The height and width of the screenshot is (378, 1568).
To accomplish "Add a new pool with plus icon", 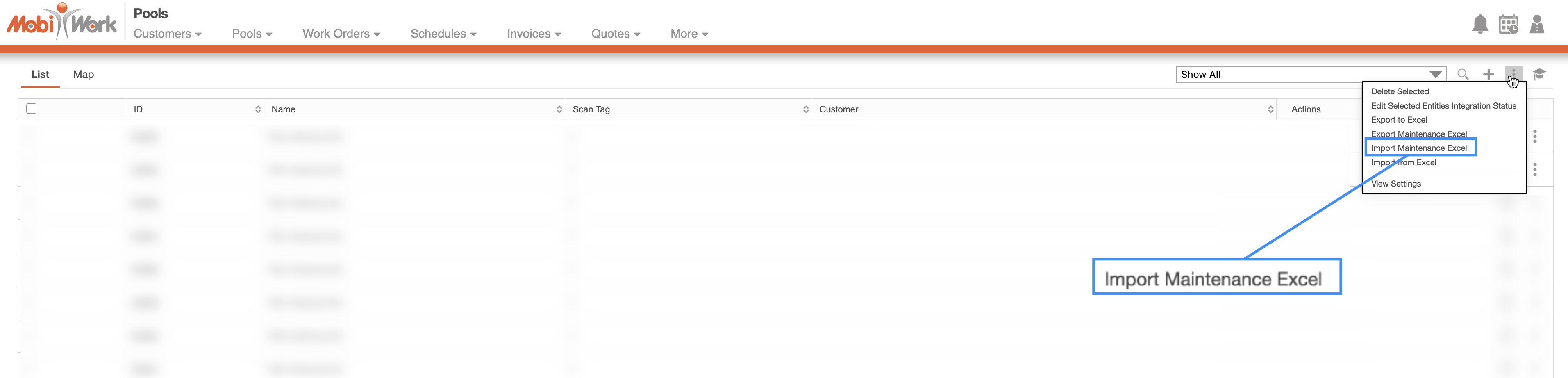I will (x=1488, y=74).
